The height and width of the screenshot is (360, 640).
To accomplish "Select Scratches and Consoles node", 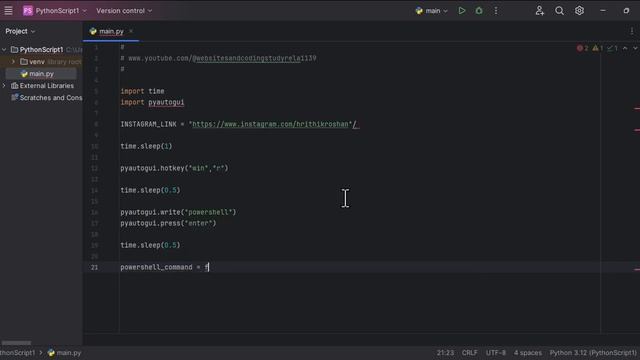I will 46,98.
